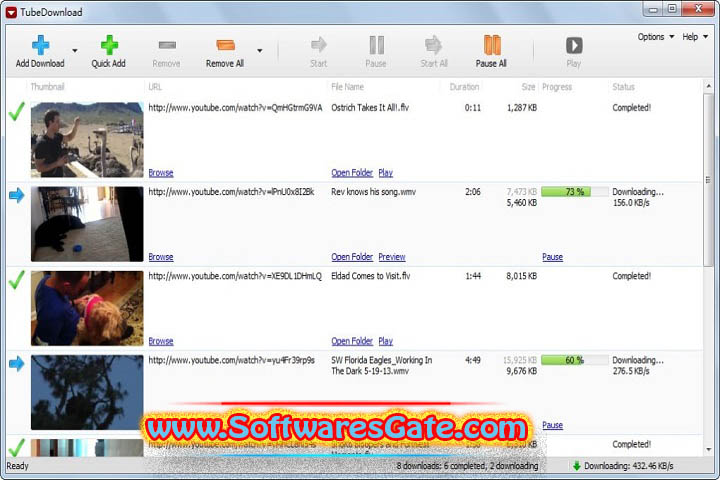
Task: Click the eagle tree silhouette thumbnail
Action: (87, 392)
